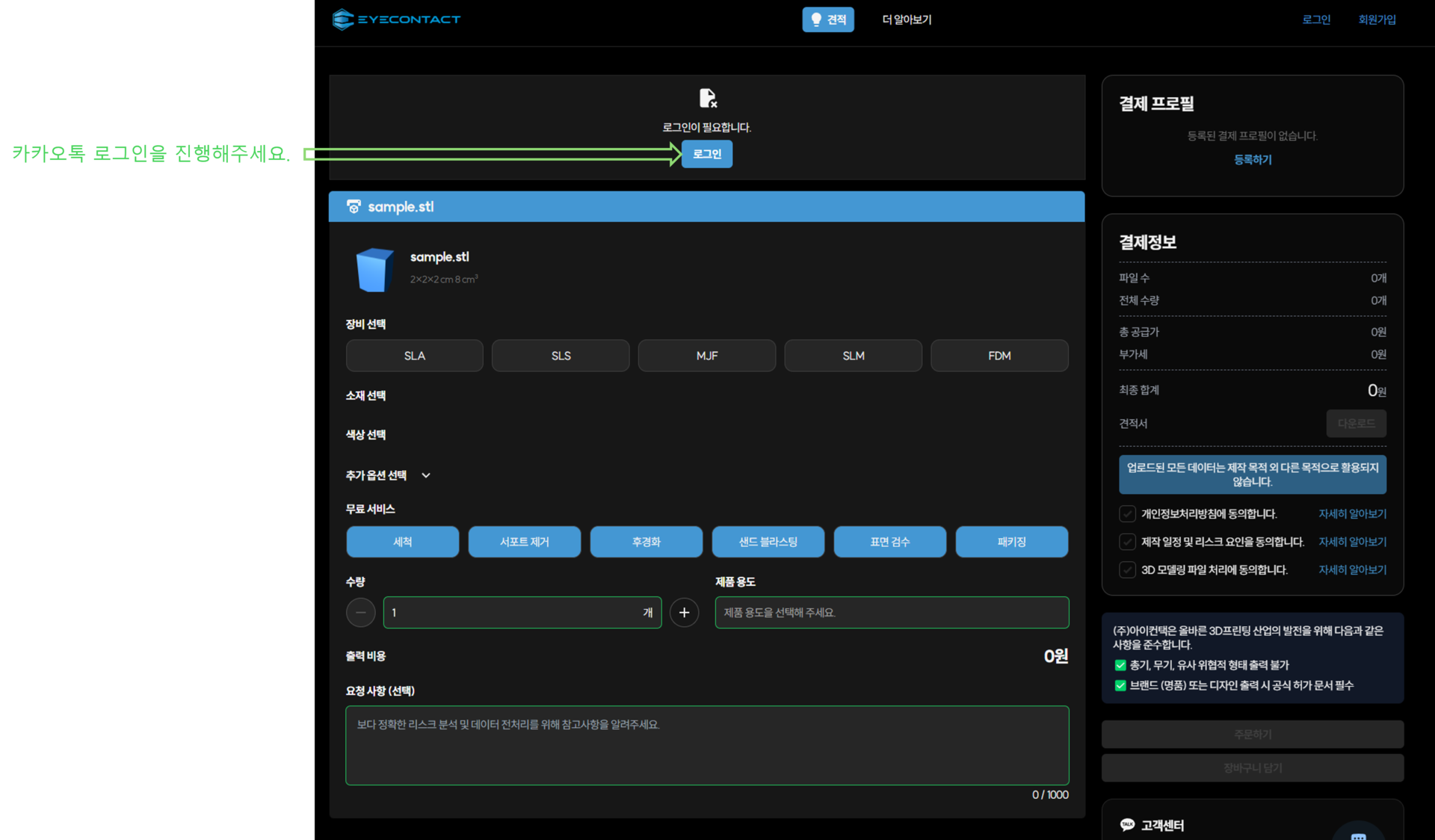Click 등록하기 in payment profile
Screen dimensions: 1435x840
(x=1253, y=160)
